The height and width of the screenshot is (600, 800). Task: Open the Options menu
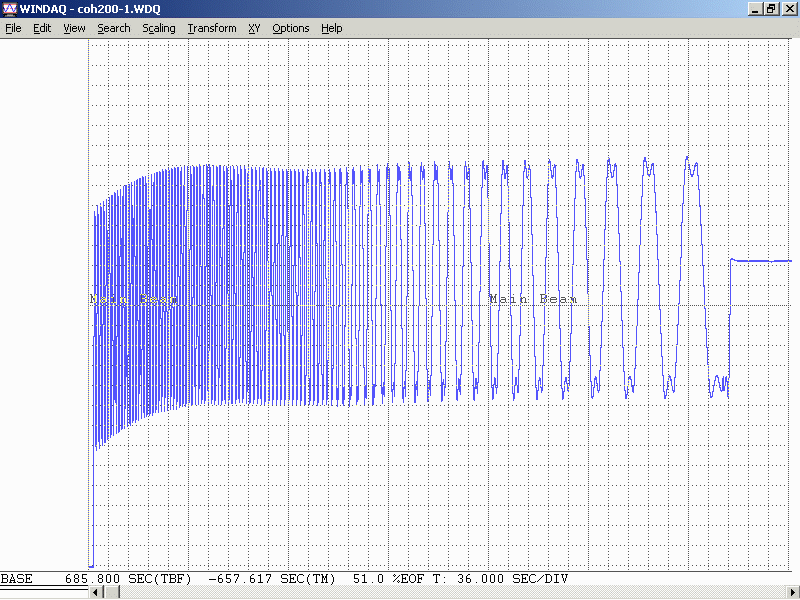pos(290,28)
